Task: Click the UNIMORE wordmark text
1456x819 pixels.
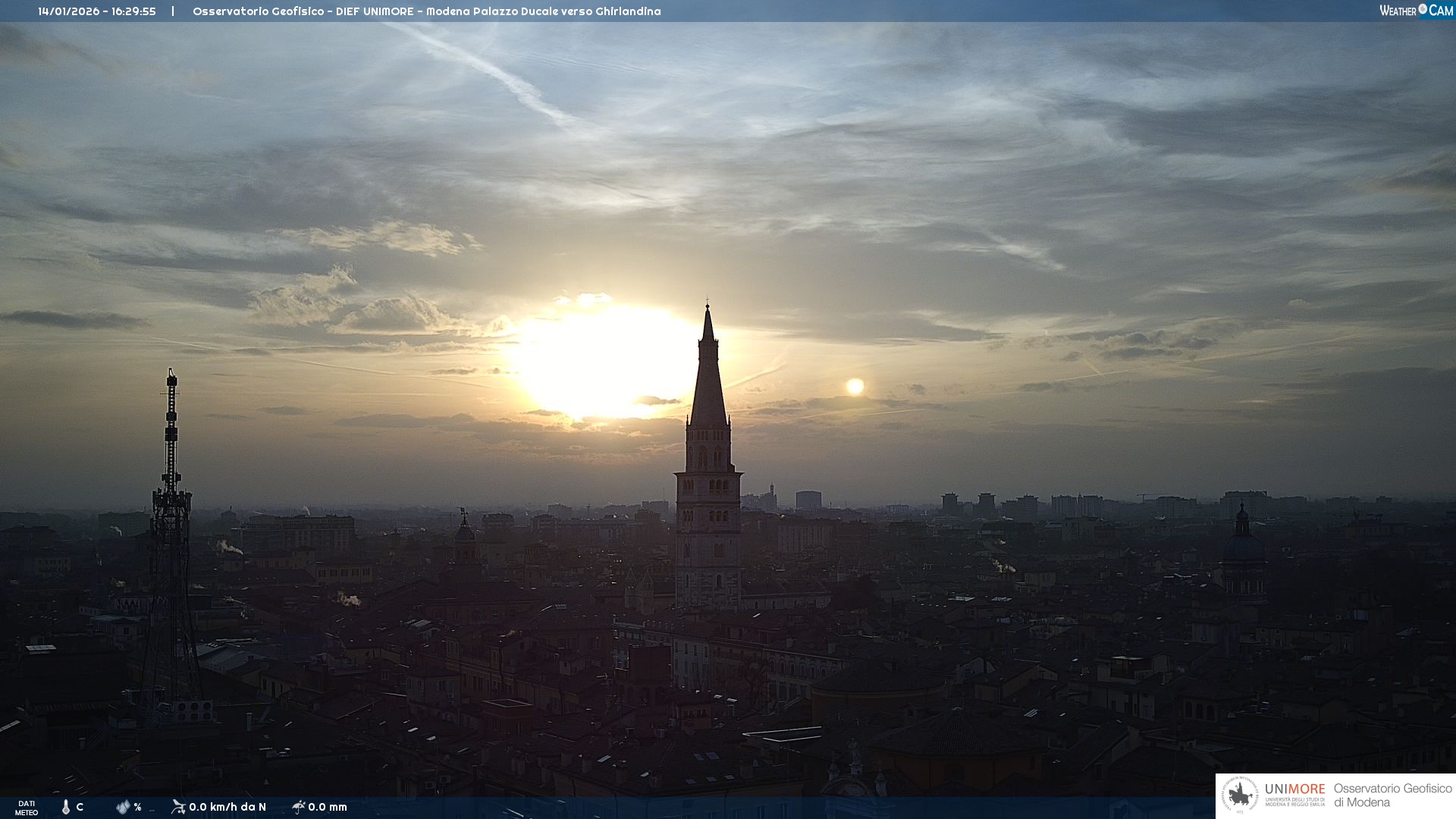Action: [1294, 789]
